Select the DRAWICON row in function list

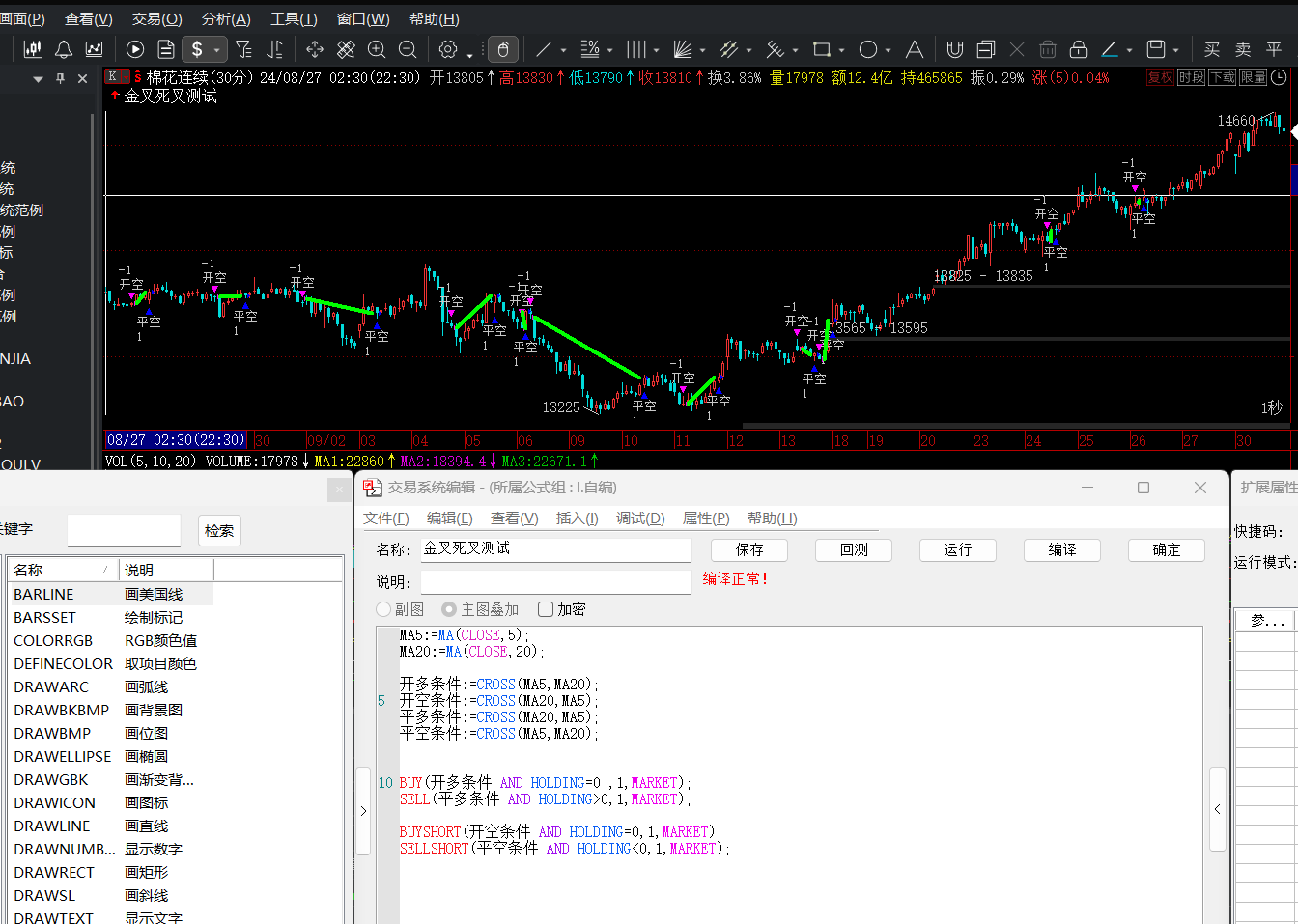tap(111, 802)
